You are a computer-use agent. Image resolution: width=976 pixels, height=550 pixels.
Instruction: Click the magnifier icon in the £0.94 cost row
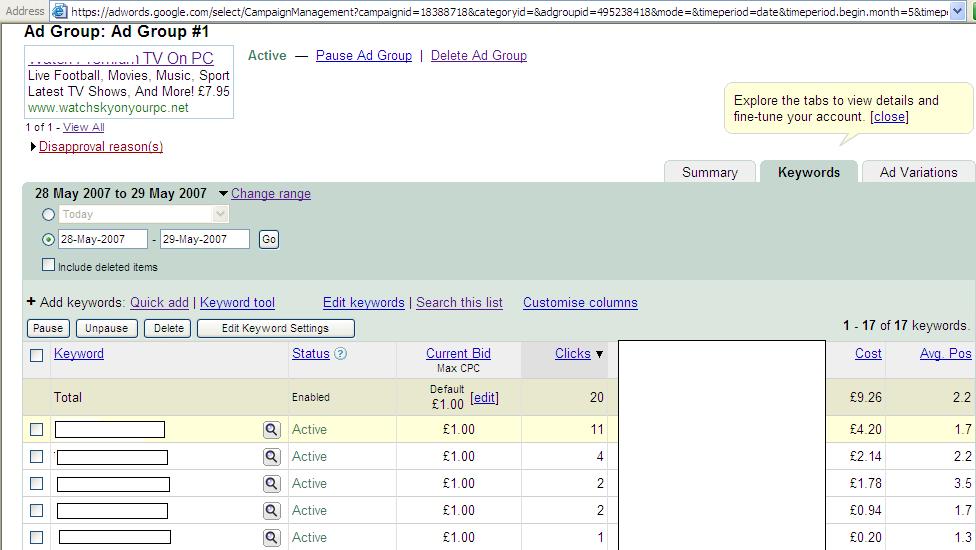(x=271, y=511)
